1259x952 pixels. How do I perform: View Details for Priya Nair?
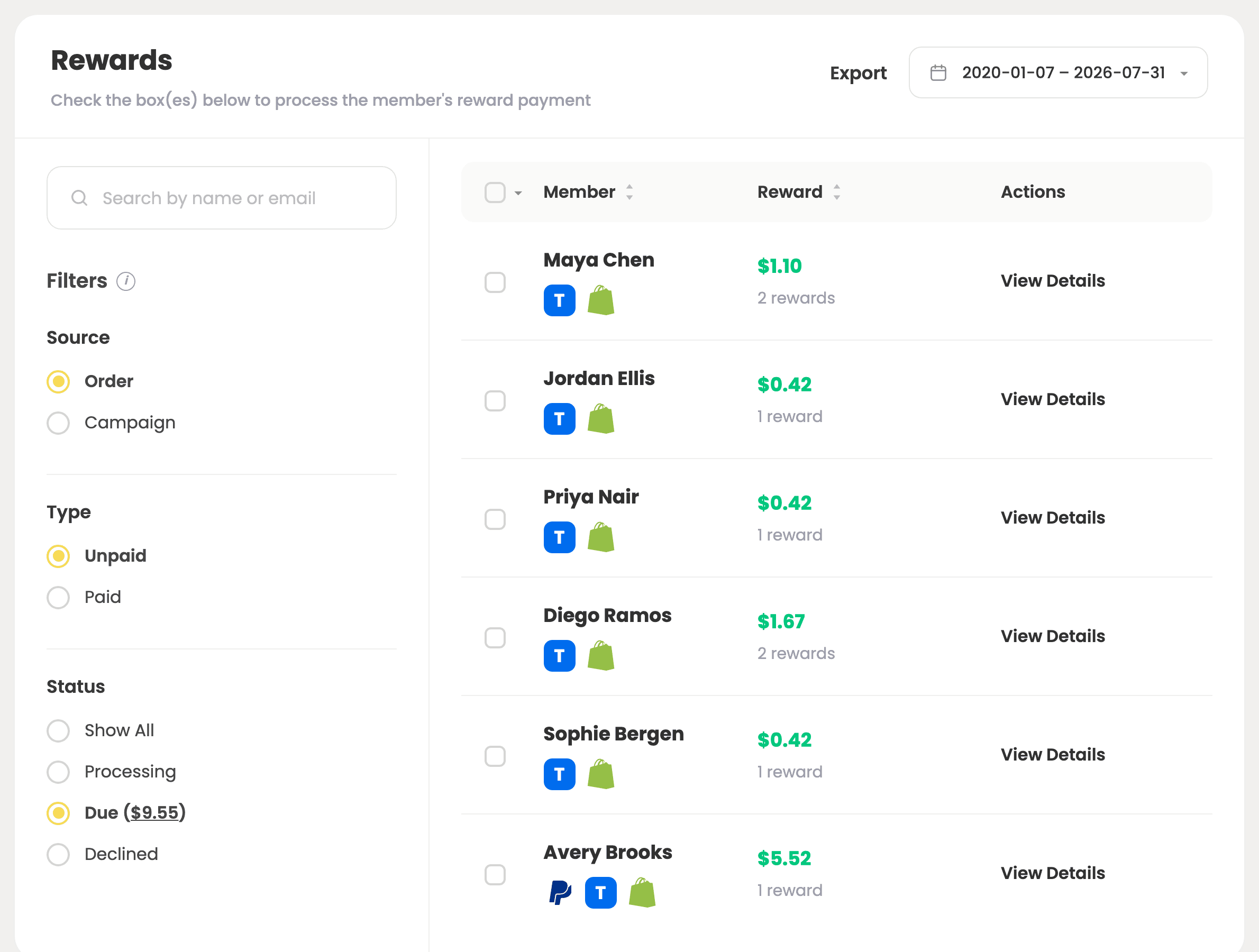1052,517
